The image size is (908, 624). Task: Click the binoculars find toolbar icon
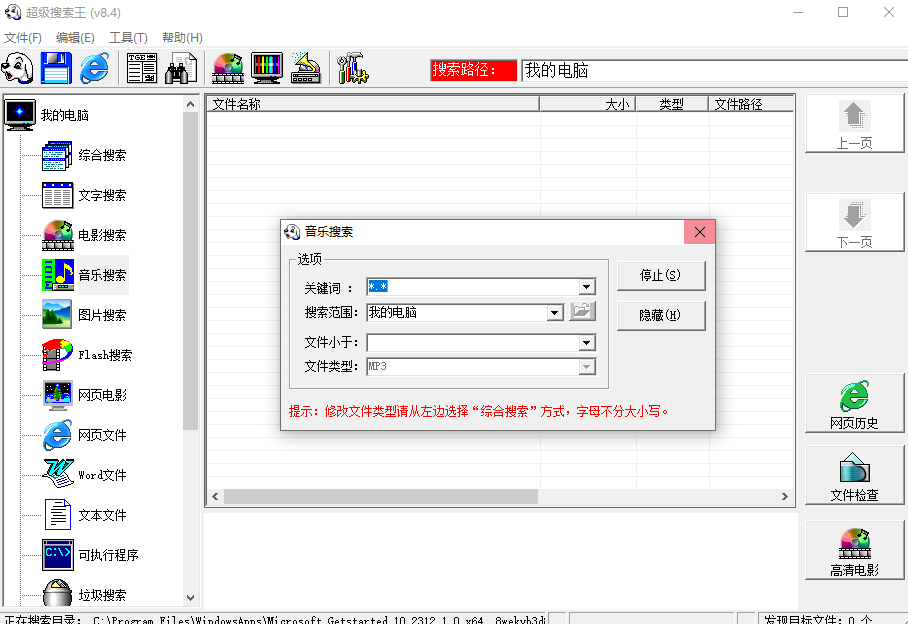tap(181, 68)
